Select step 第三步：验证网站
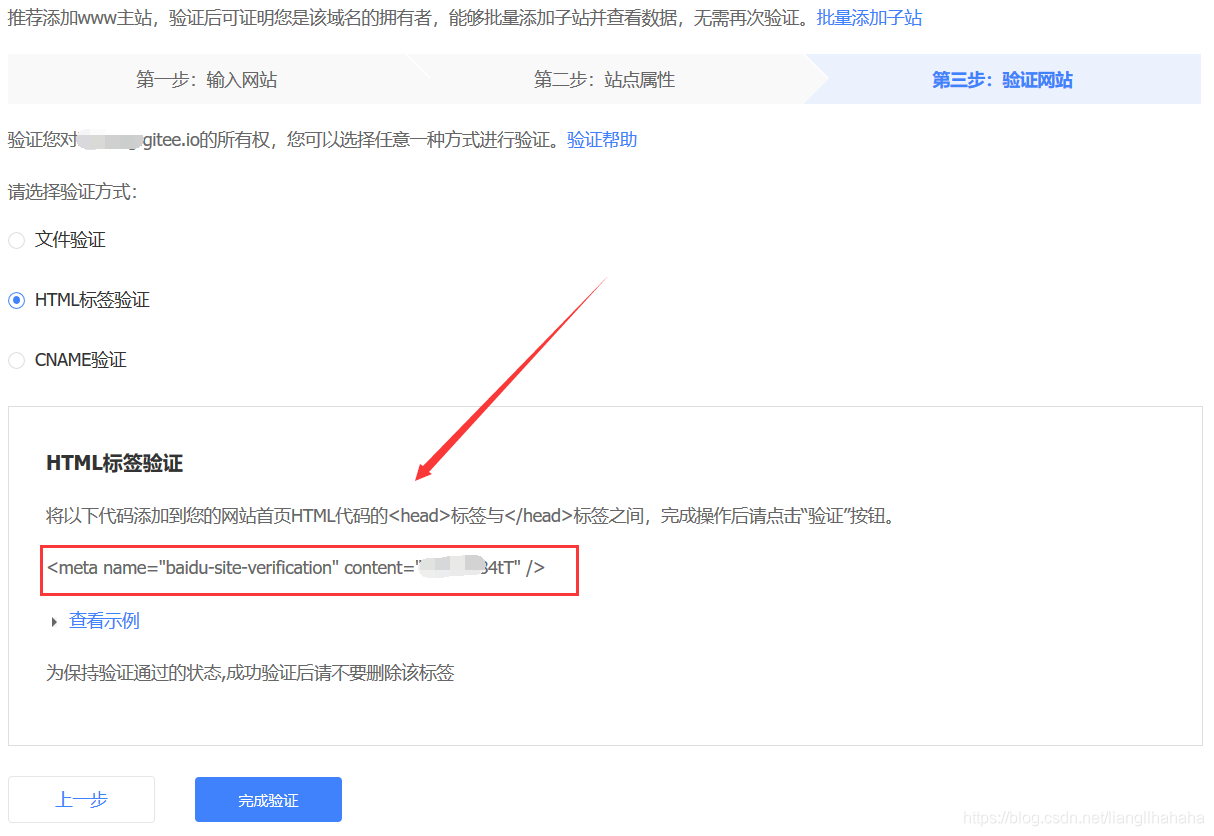 pos(1002,80)
